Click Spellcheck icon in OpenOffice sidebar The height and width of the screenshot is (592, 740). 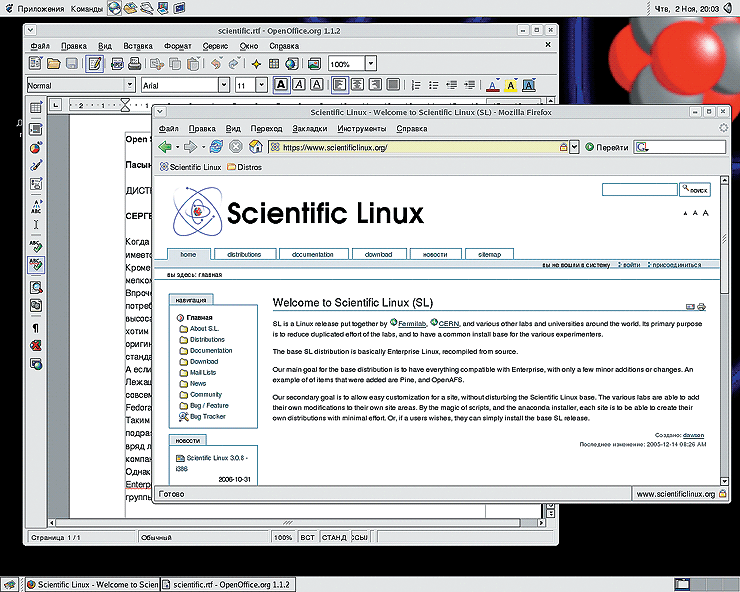click(36, 245)
